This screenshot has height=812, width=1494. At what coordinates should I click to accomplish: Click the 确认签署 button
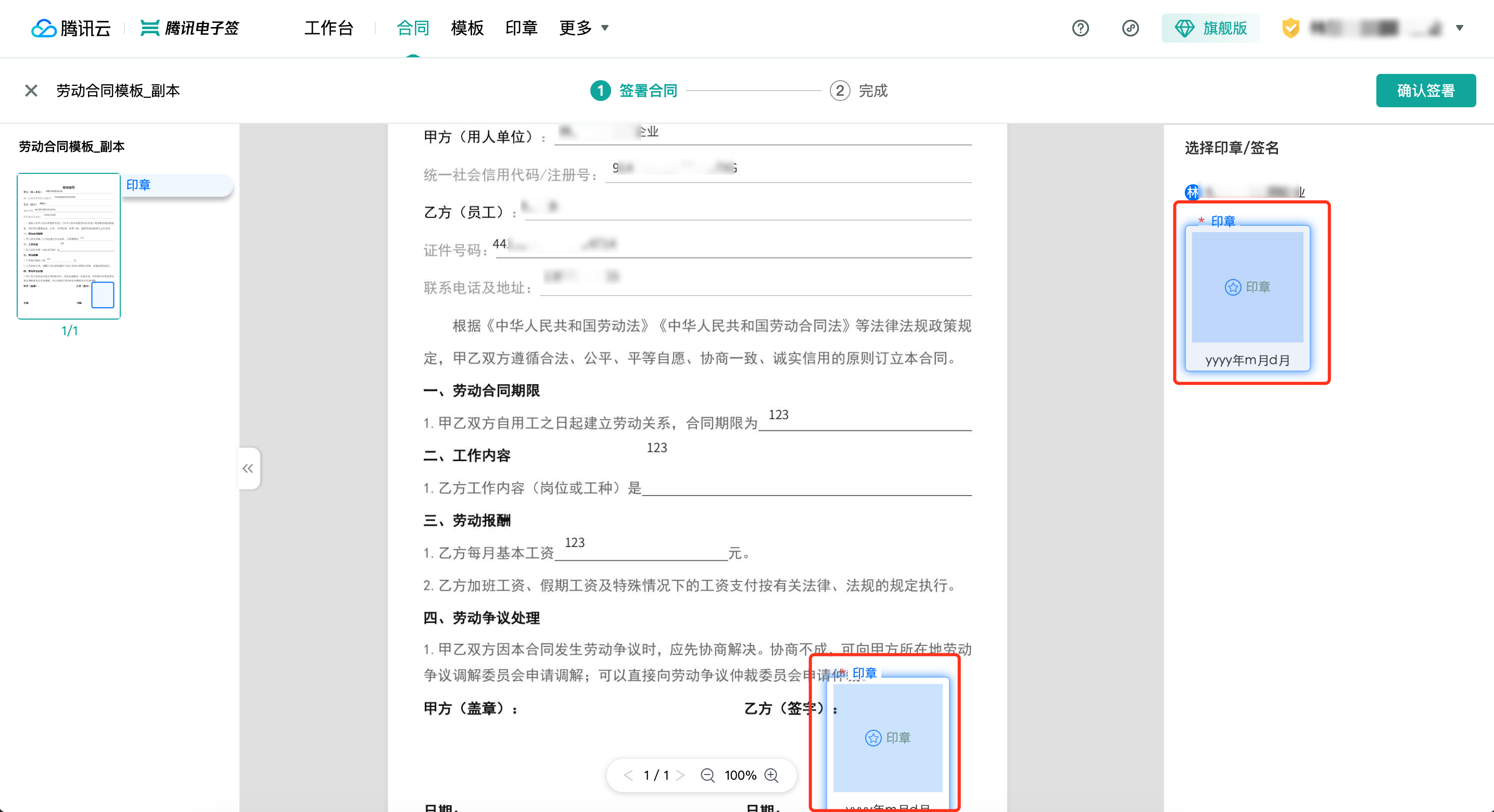coord(1426,90)
